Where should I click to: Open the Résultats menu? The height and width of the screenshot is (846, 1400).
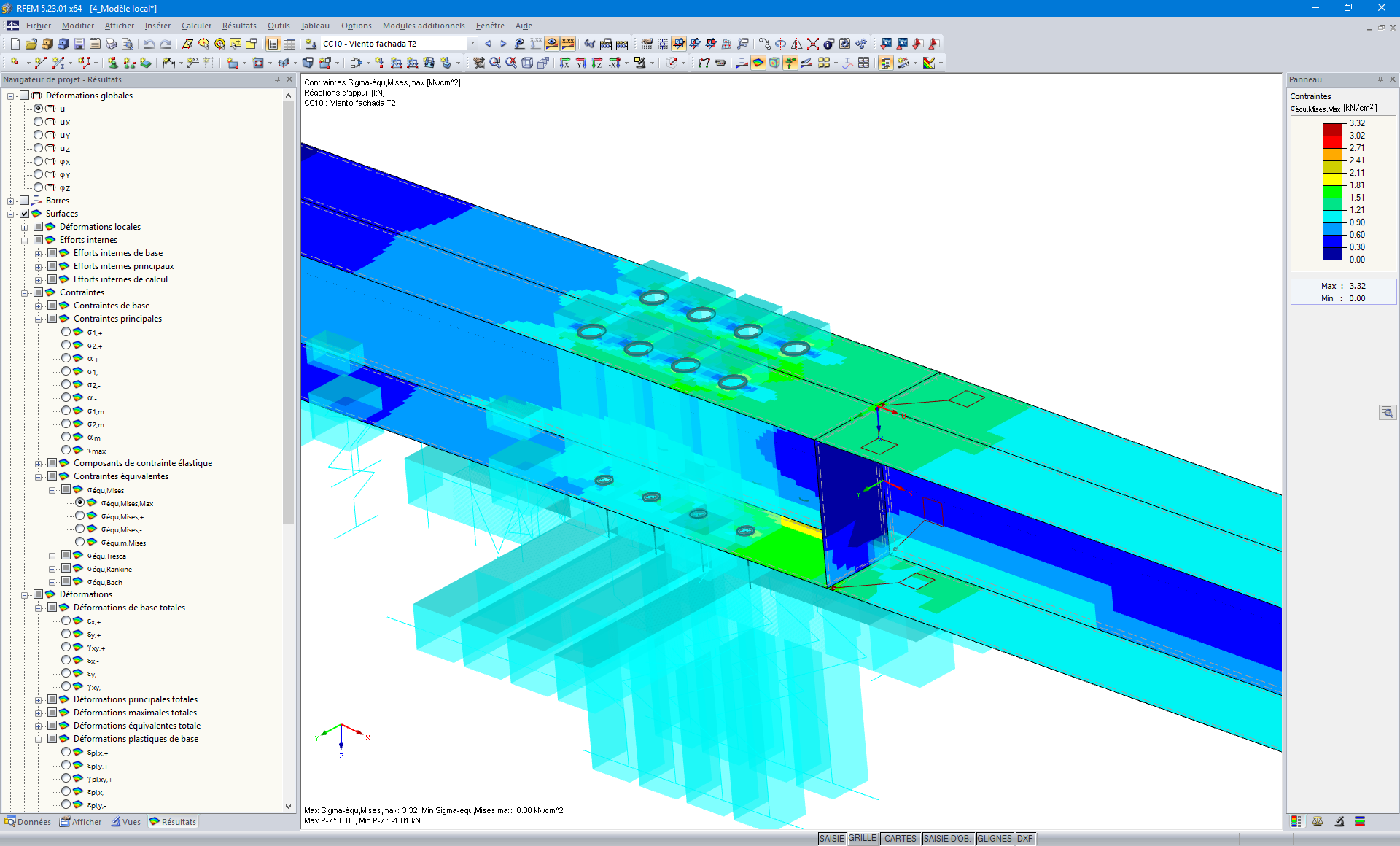(x=239, y=26)
